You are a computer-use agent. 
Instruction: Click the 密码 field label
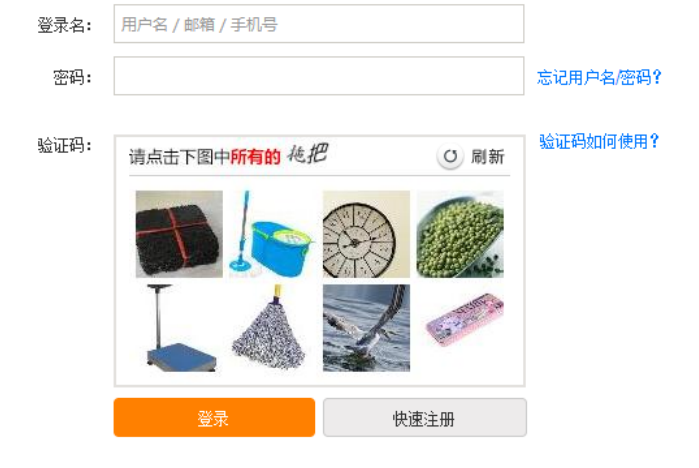[x=73, y=78]
